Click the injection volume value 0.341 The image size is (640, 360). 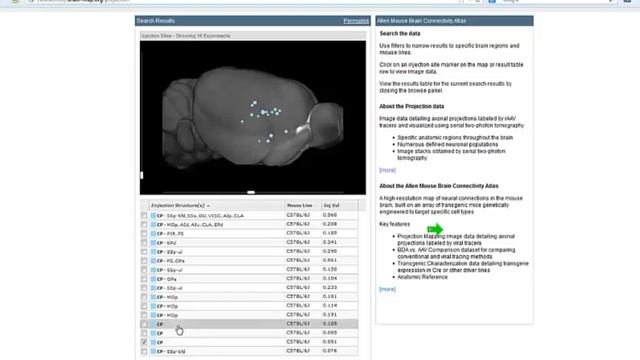(x=330, y=242)
